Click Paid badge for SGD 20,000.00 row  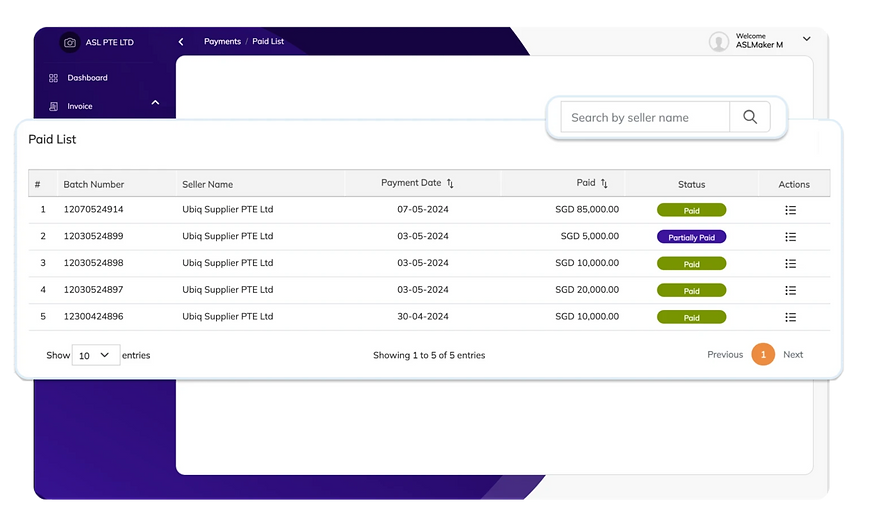pos(691,291)
